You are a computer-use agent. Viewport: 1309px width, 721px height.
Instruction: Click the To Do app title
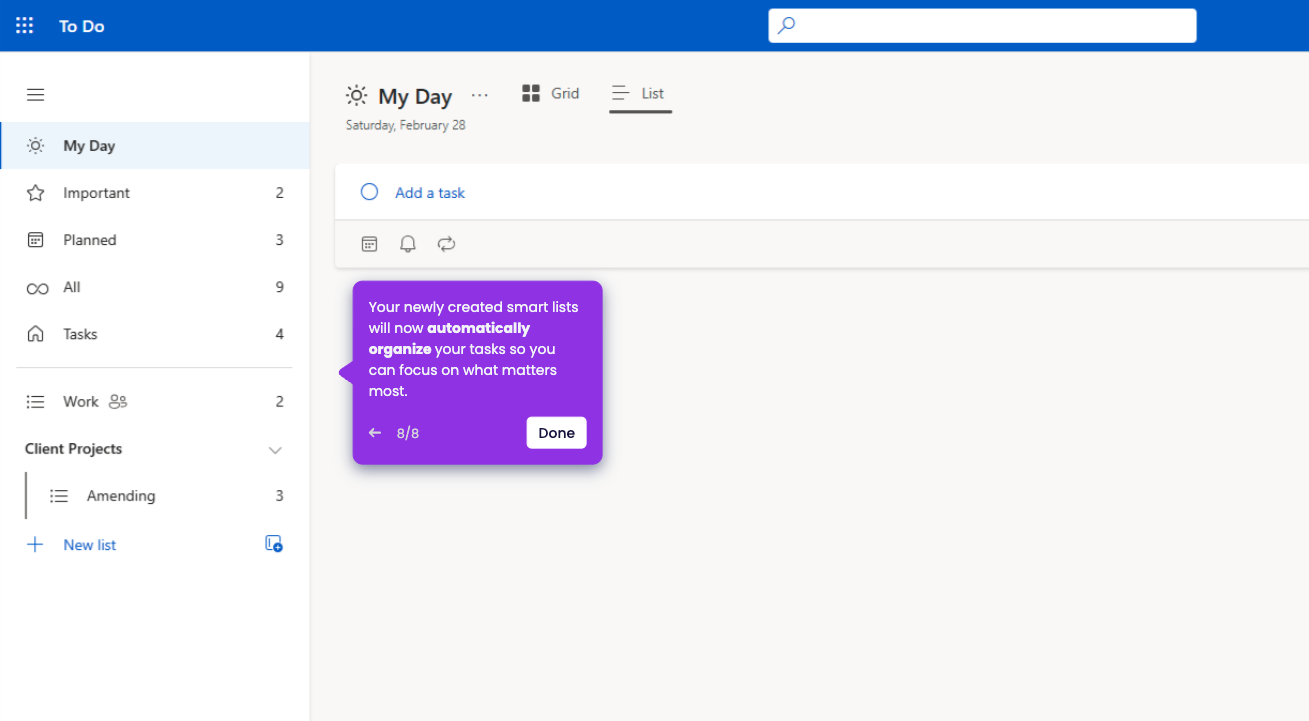coord(82,26)
